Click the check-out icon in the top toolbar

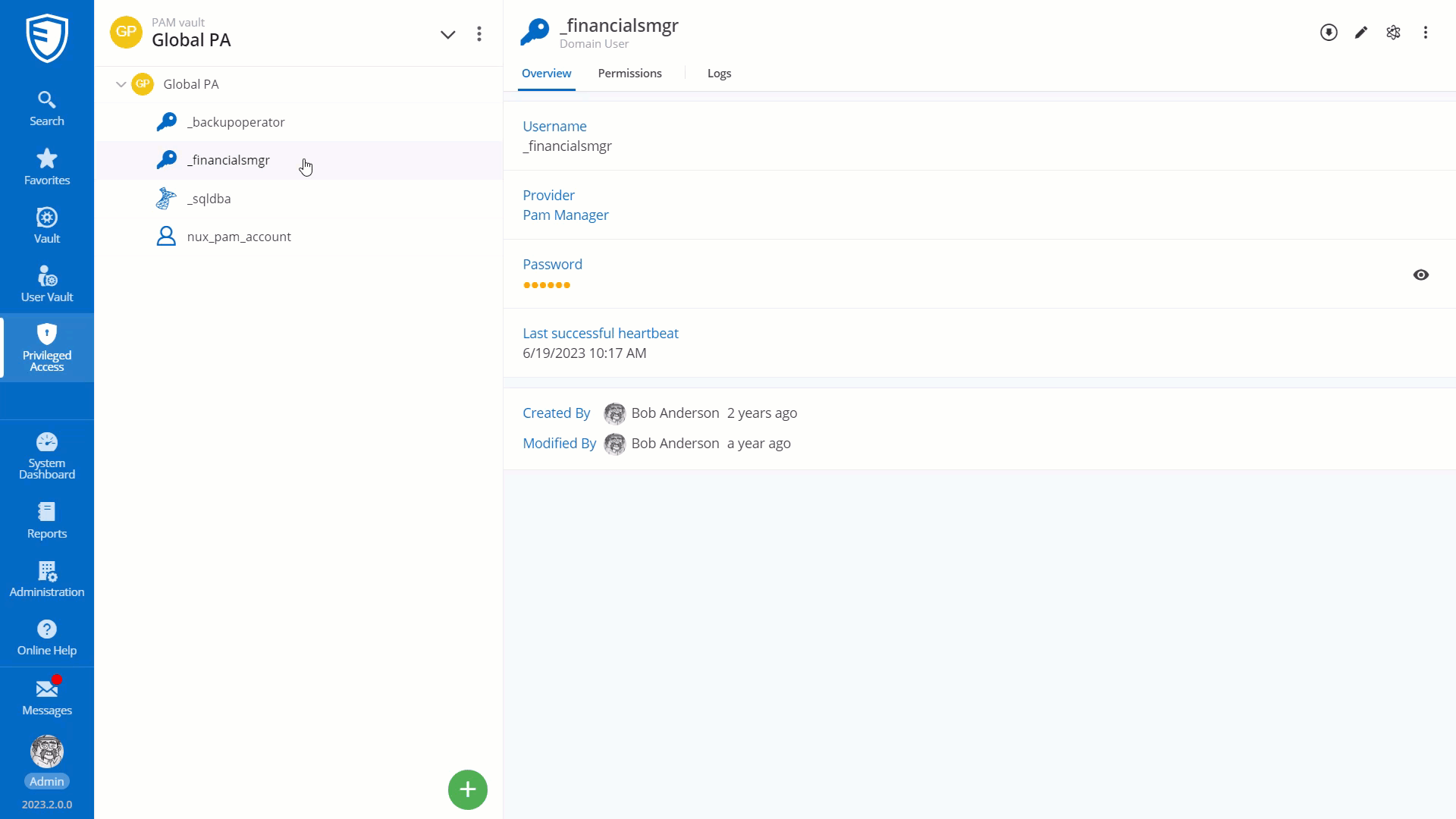[1329, 33]
